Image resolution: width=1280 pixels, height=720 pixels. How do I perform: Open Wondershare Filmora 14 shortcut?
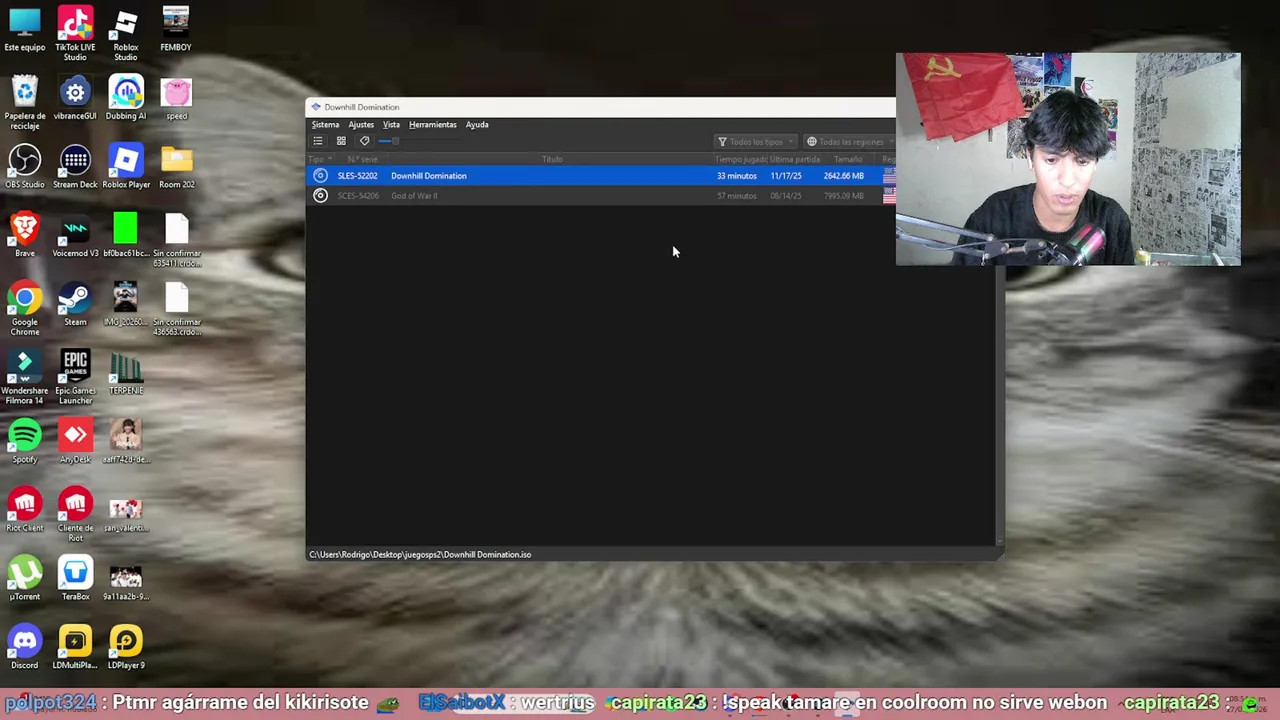tap(25, 378)
